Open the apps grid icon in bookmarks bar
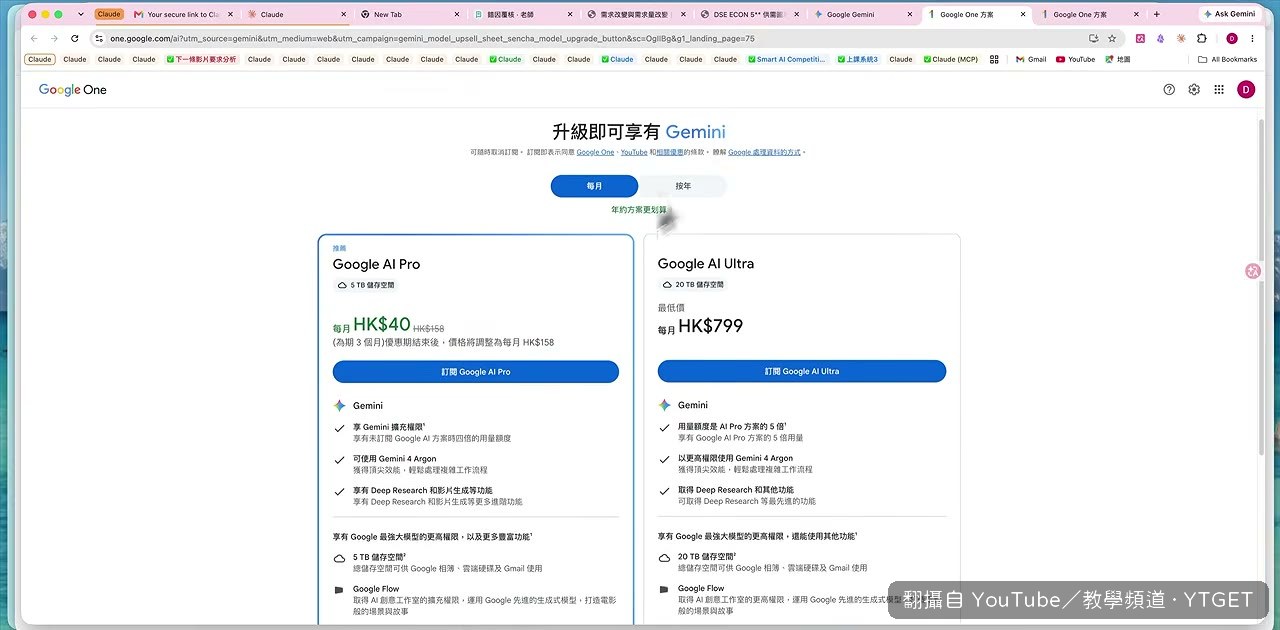 [x=994, y=59]
